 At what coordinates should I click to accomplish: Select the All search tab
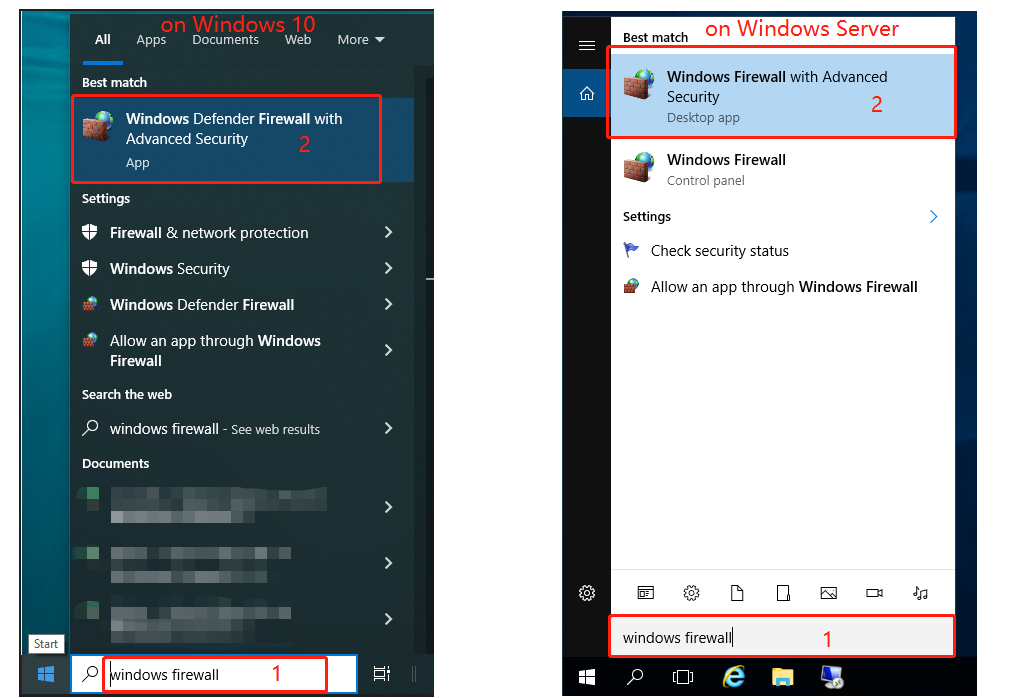tap(103, 40)
